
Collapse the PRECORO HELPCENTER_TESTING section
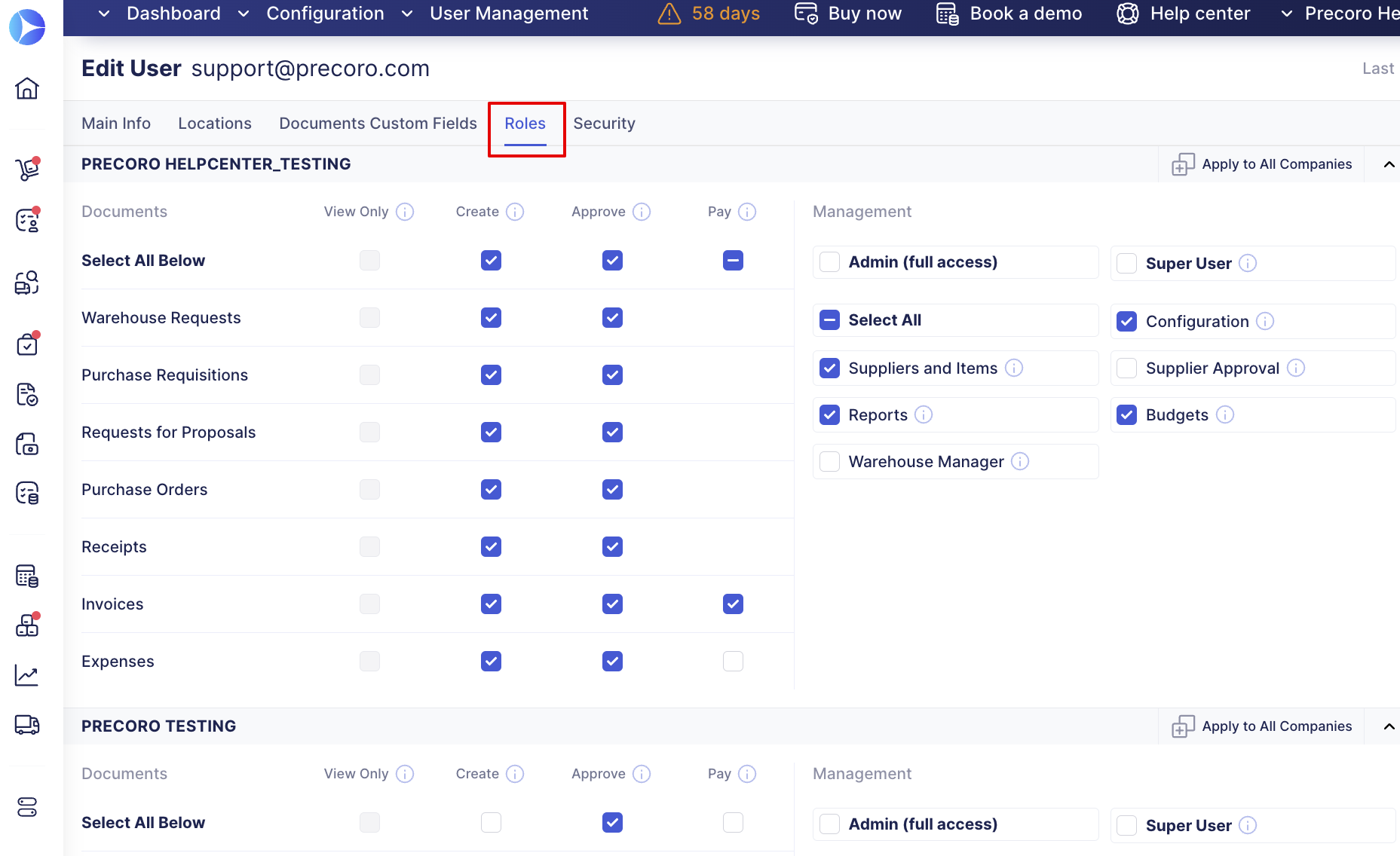[x=1389, y=164]
